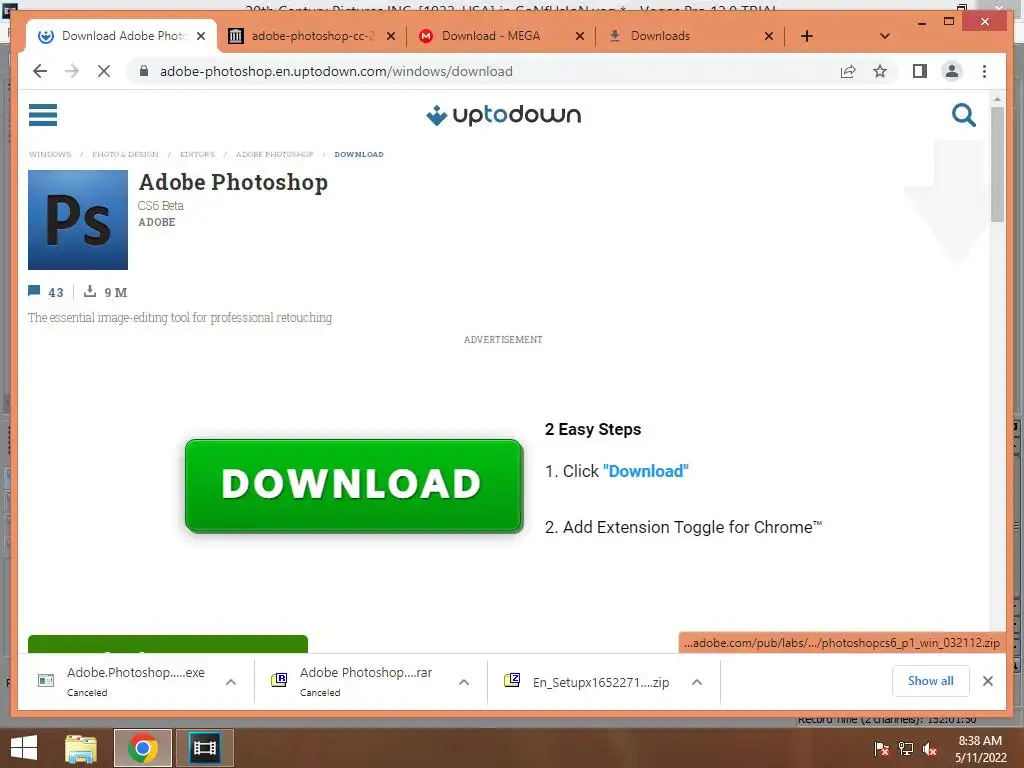This screenshot has width=1024, height=768.
Task: Click the ADOBE PHOTOSHOP breadcrumb
Action: pos(274,154)
